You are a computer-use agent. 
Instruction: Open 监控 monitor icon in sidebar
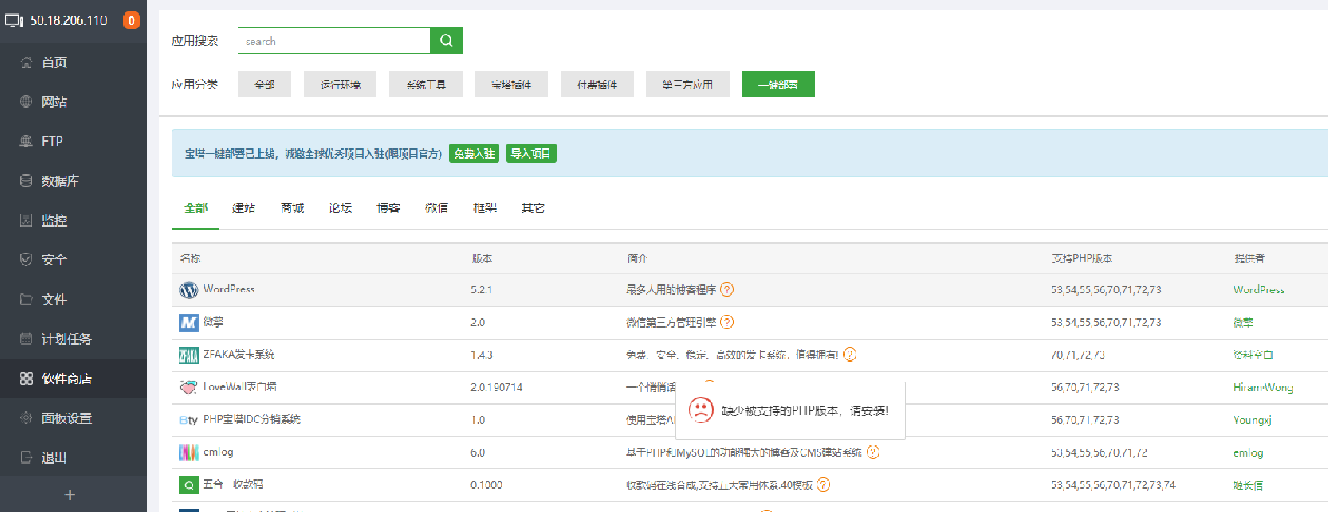(x=26, y=220)
